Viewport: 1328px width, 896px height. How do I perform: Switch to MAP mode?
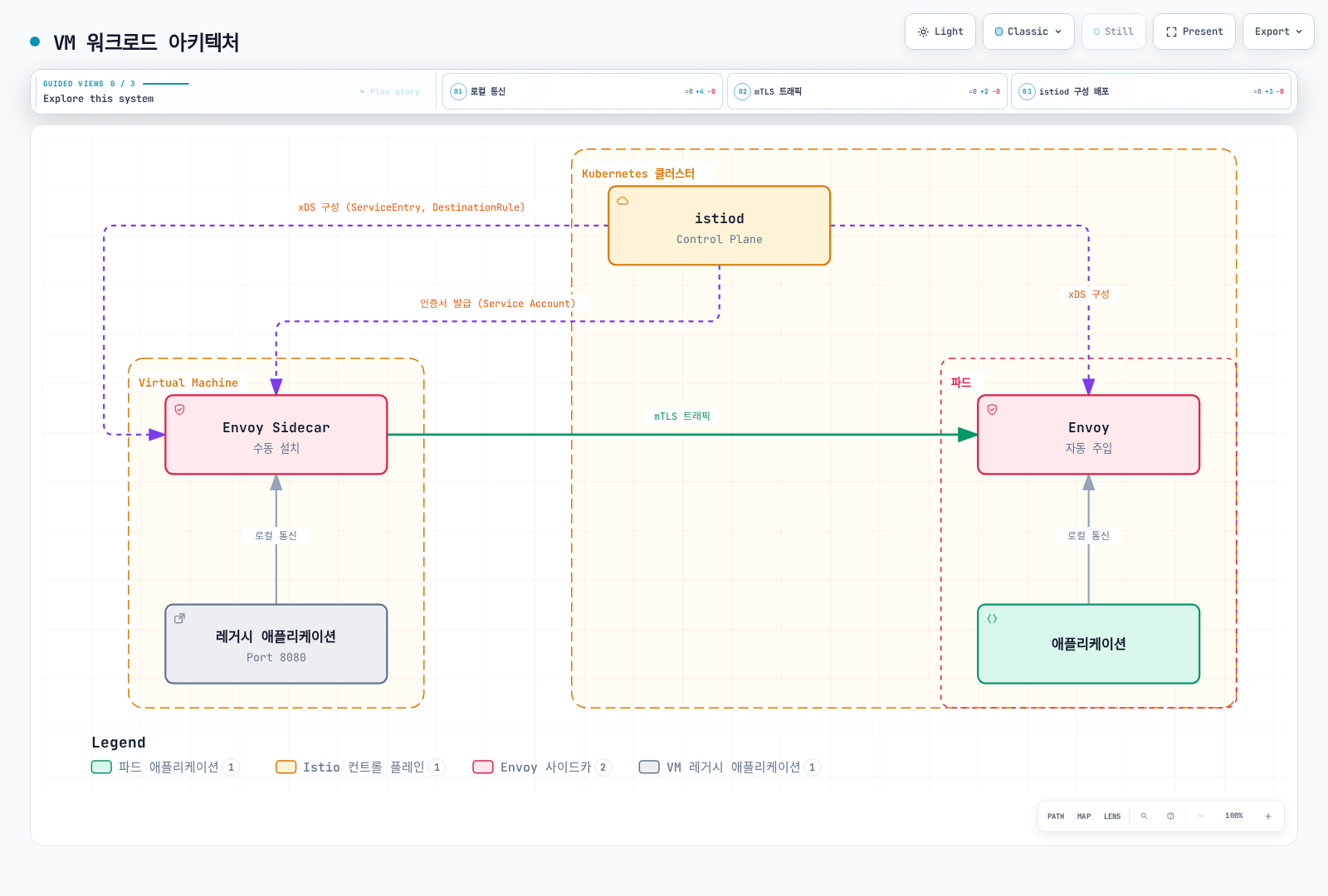1084,816
